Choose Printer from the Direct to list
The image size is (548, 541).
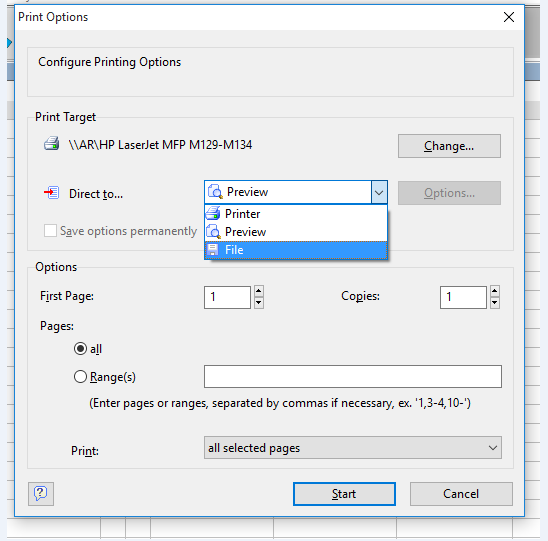pyautogui.click(x=296, y=214)
